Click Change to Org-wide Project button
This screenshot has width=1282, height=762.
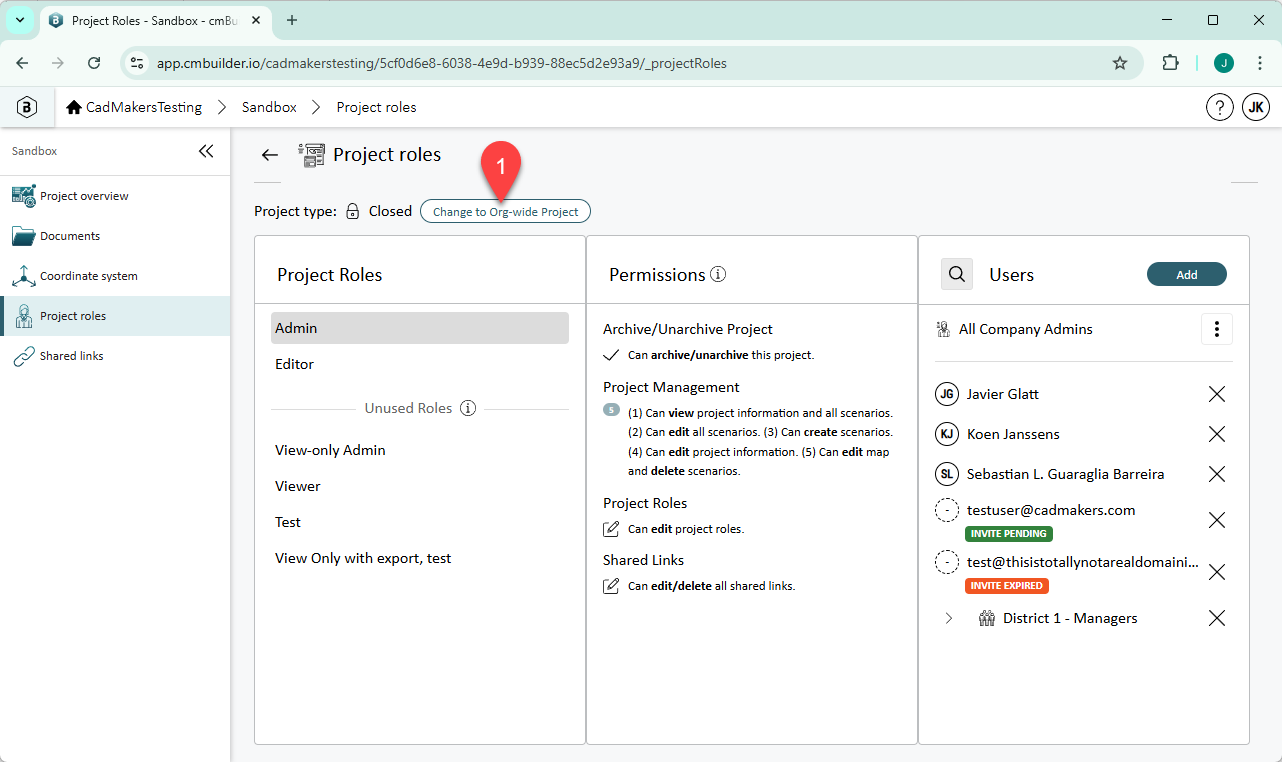(505, 211)
